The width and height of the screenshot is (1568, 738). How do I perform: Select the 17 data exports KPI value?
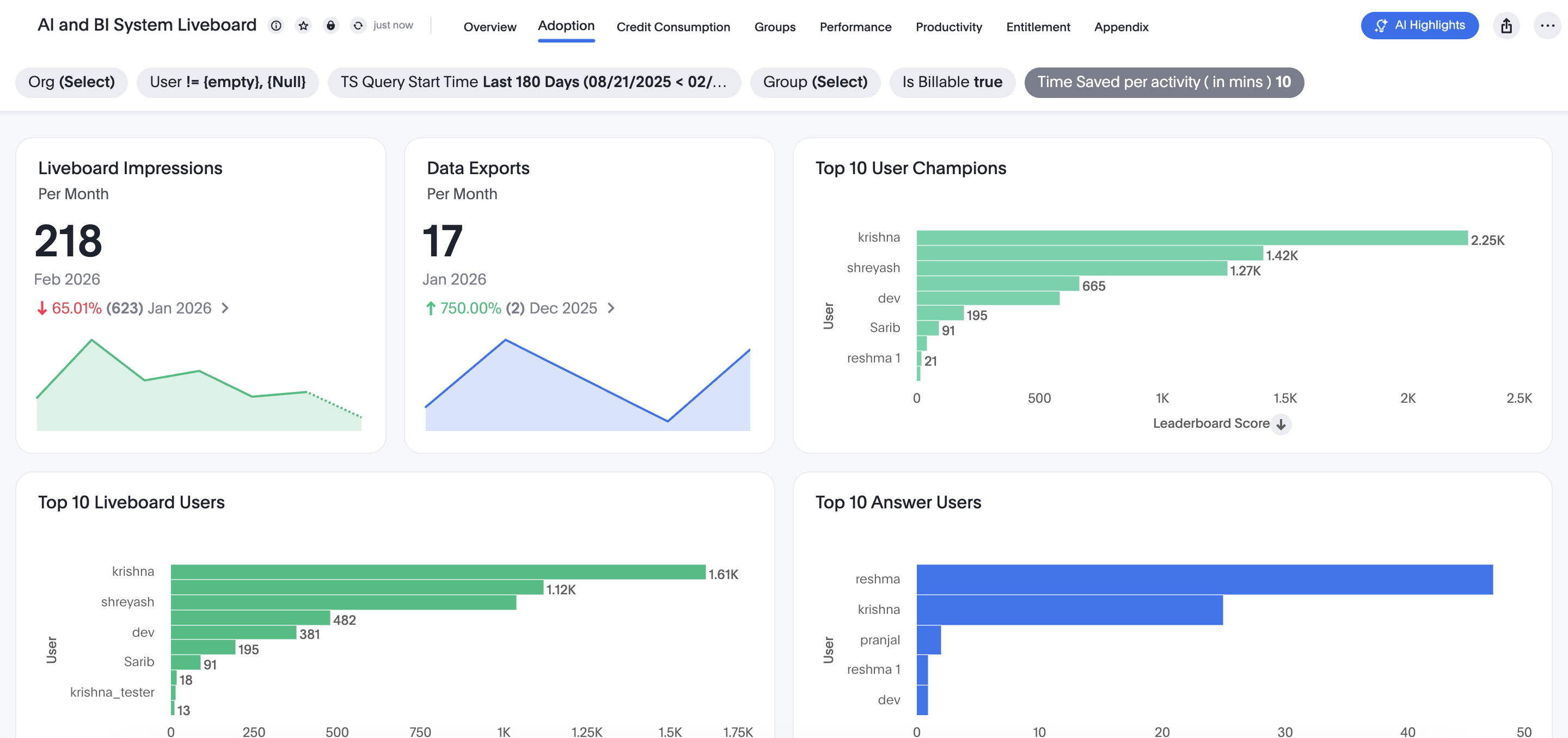[x=443, y=241]
